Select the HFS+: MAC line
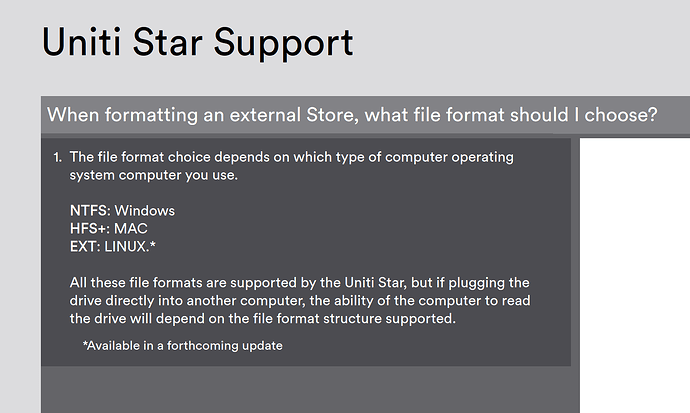 pyautogui.click(x=109, y=229)
